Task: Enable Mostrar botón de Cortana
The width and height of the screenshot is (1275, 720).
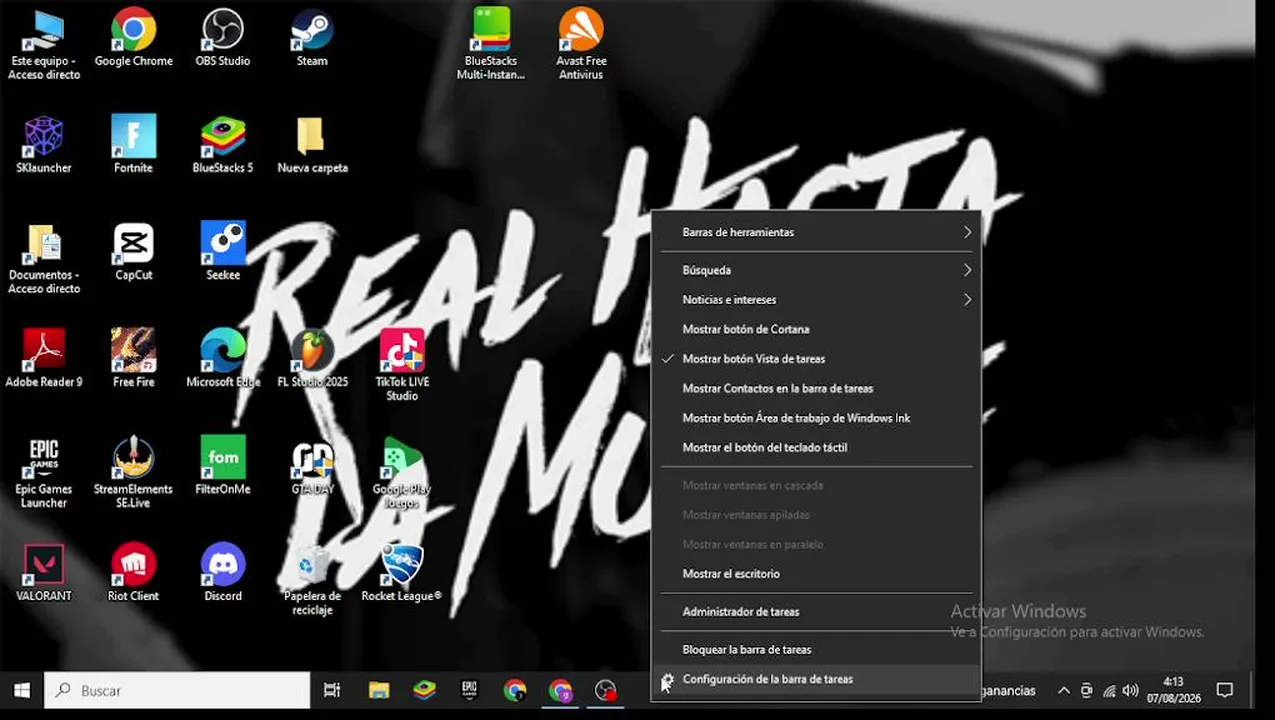Action: click(816, 329)
